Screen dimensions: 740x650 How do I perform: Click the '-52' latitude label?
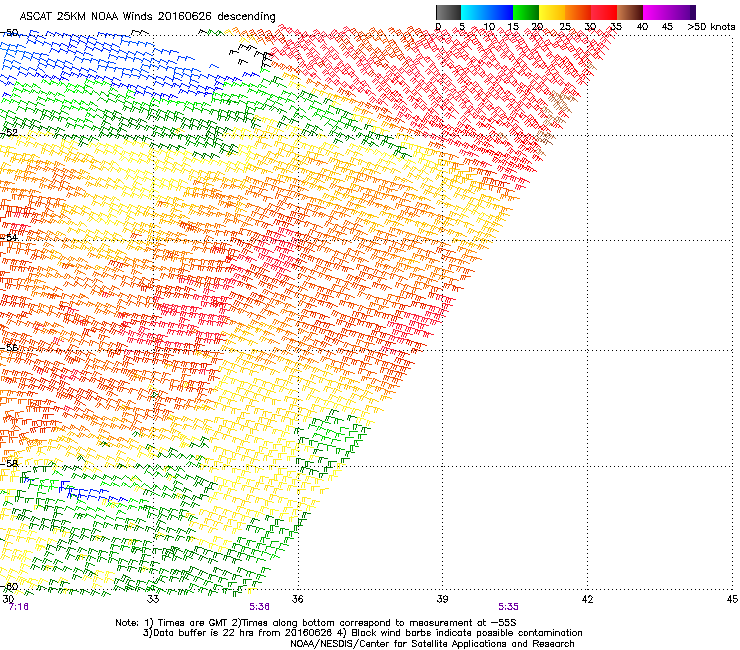tap(9, 133)
